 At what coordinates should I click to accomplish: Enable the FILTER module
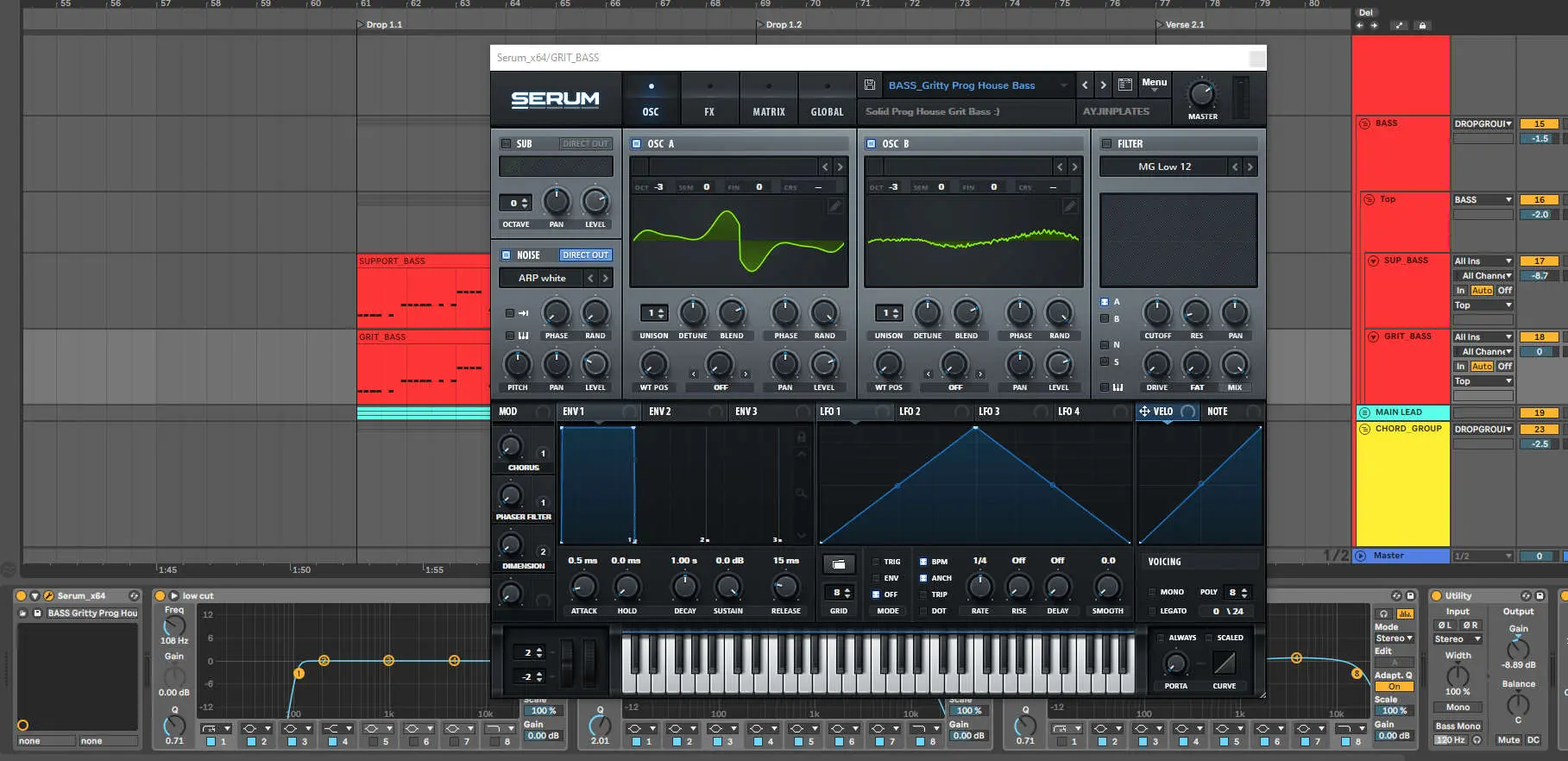[1106, 144]
